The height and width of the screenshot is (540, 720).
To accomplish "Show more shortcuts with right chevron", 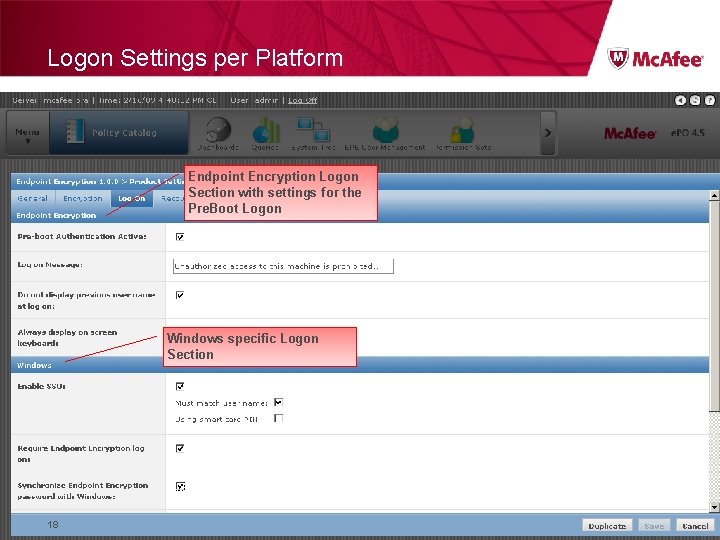I will click(548, 133).
